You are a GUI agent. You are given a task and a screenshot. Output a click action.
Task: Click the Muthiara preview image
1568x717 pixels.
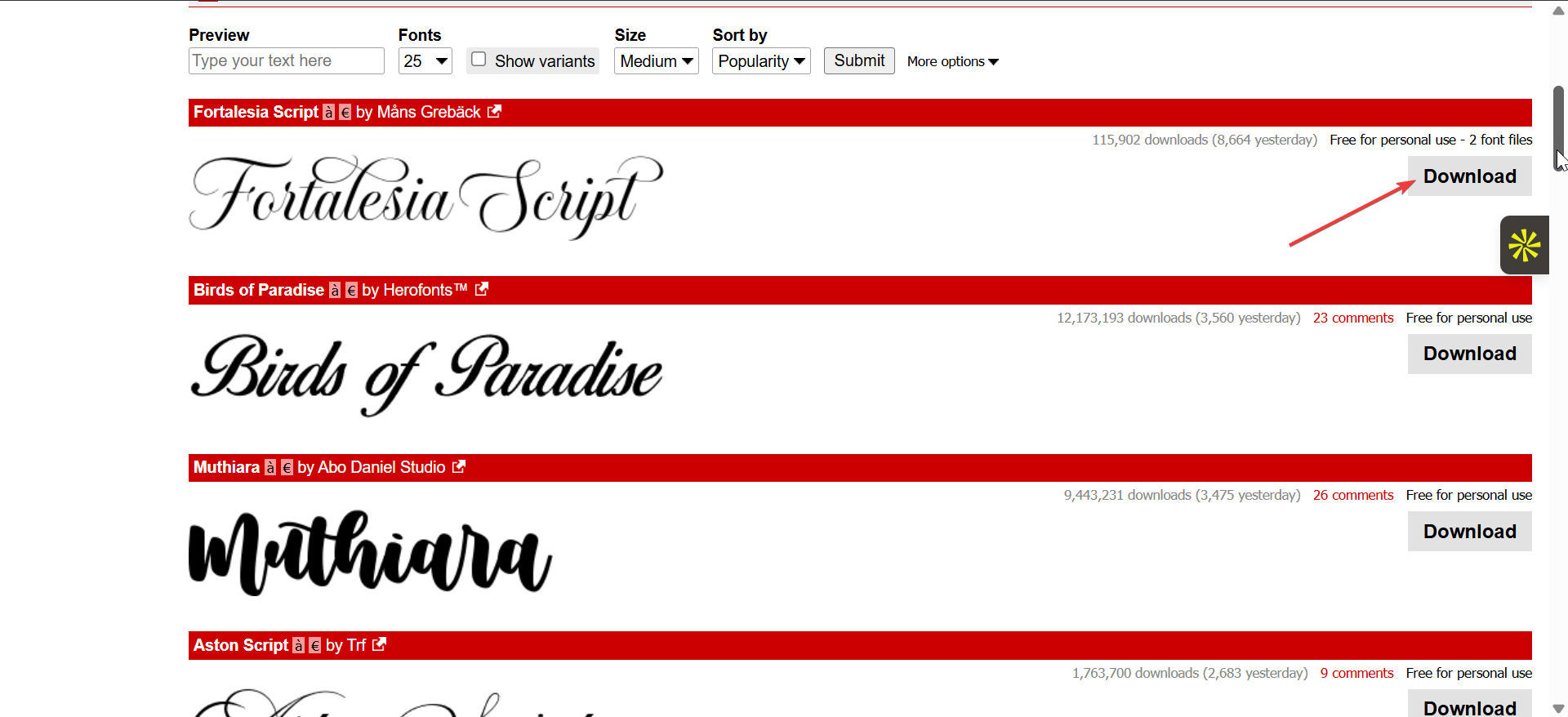[371, 553]
